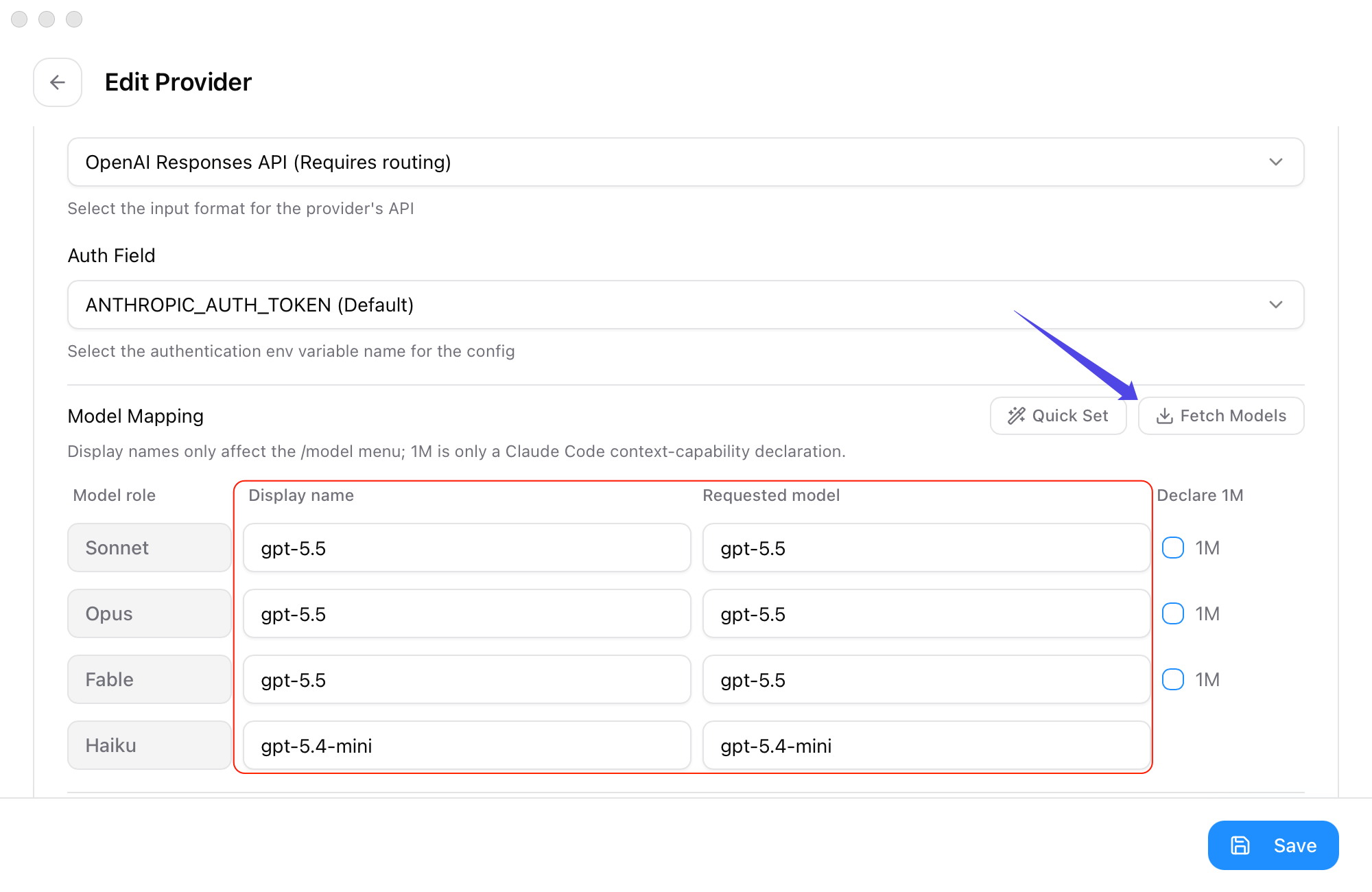Click chevron of API format selector
Screen dimensions: 1372x892
click(x=1275, y=162)
